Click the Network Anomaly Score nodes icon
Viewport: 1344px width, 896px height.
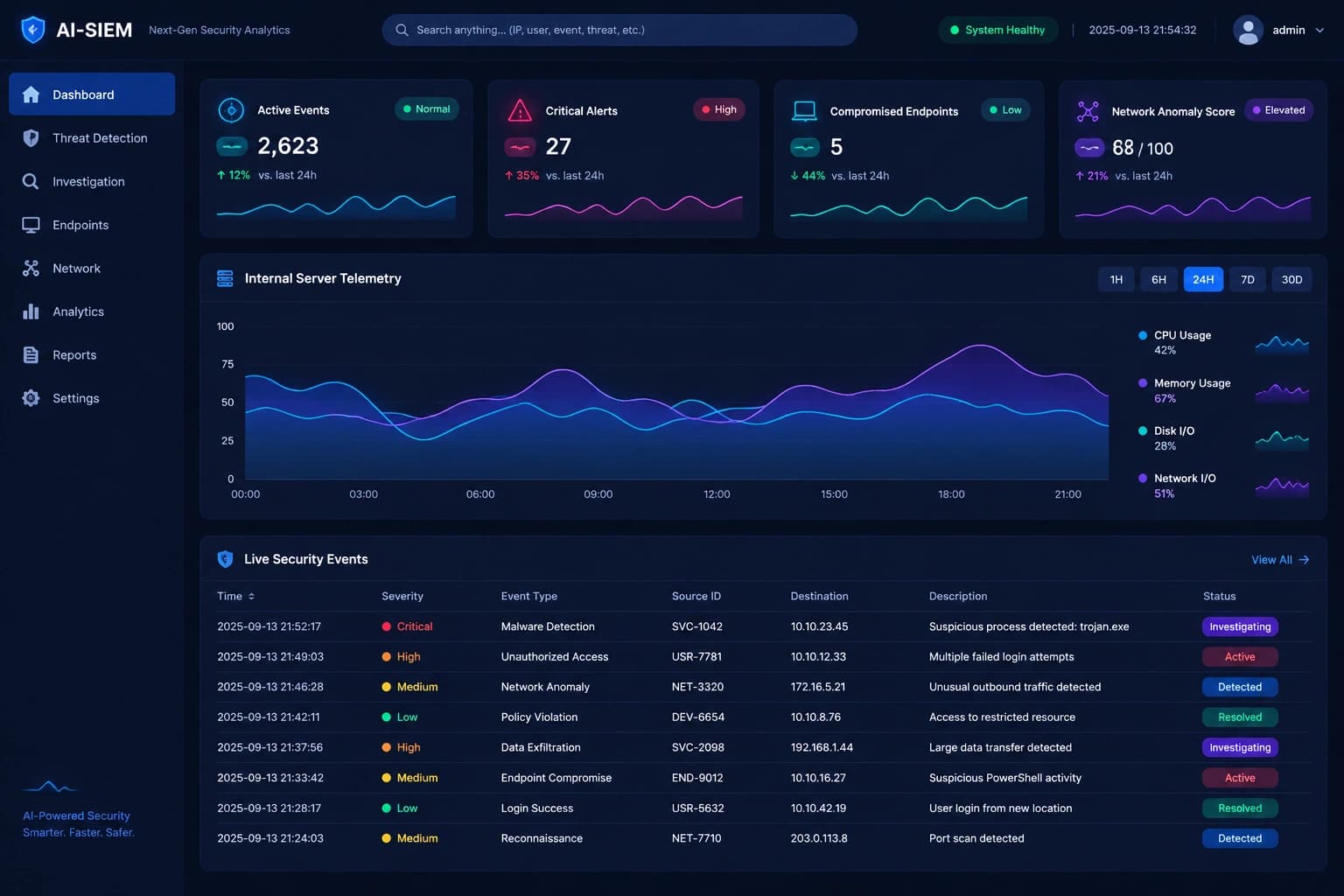coord(1088,111)
